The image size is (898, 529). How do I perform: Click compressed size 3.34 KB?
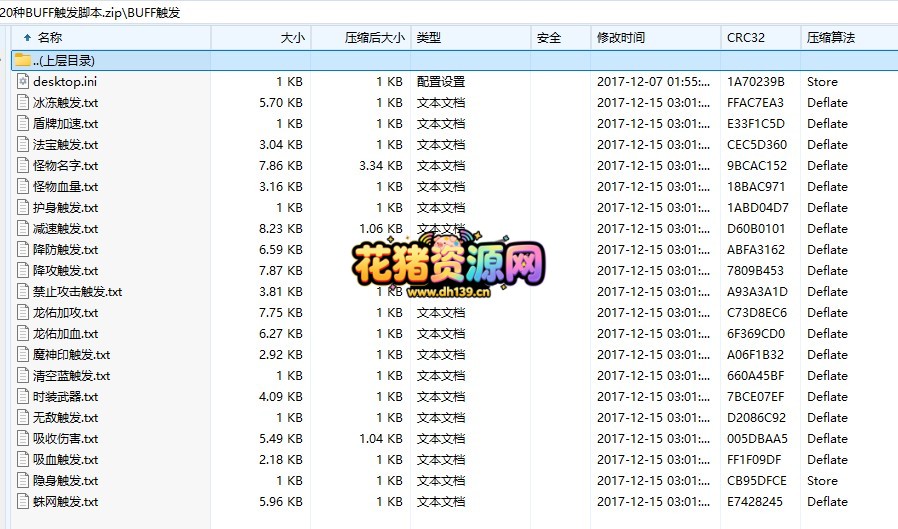coord(381,166)
